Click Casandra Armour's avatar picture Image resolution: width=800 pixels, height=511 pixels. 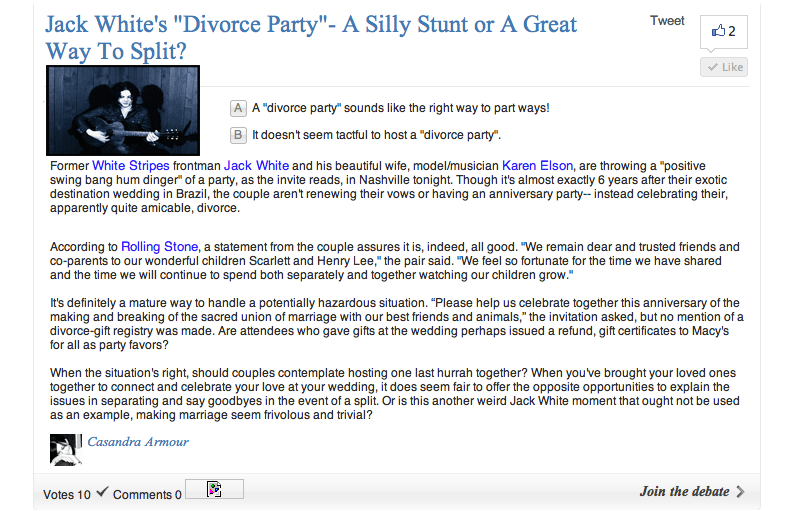point(64,449)
